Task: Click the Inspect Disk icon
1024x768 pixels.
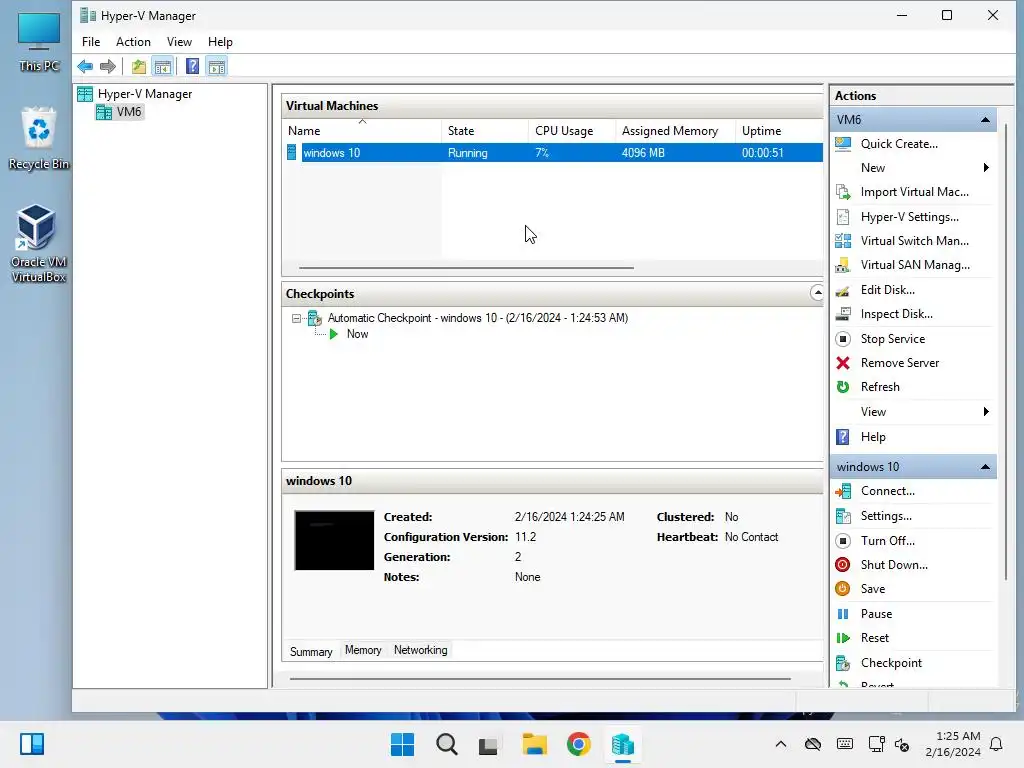Action: (843, 314)
